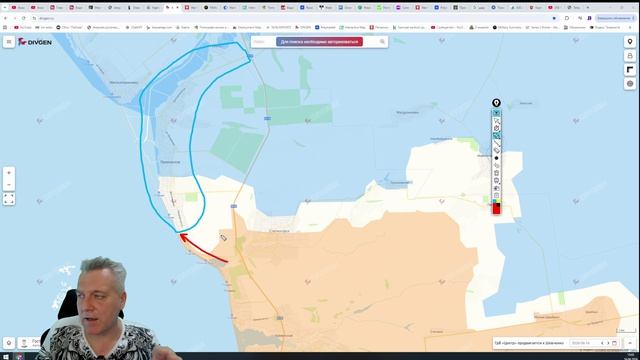
Task: Open the browser extensions icon
Action: click(x=567, y=18)
